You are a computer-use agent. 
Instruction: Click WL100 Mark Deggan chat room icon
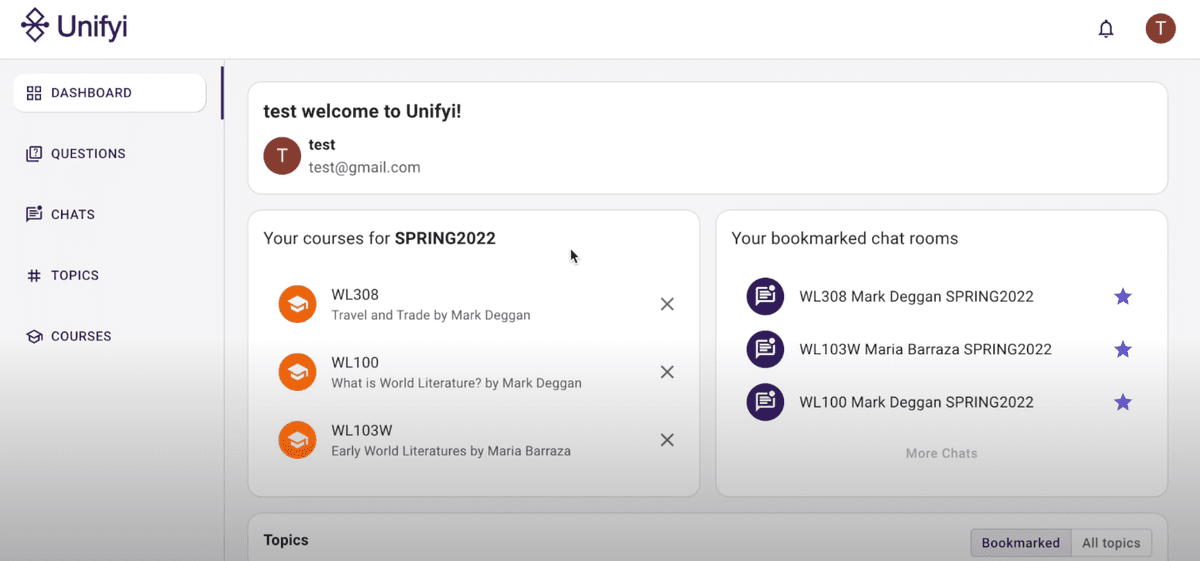pyautogui.click(x=765, y=402)
